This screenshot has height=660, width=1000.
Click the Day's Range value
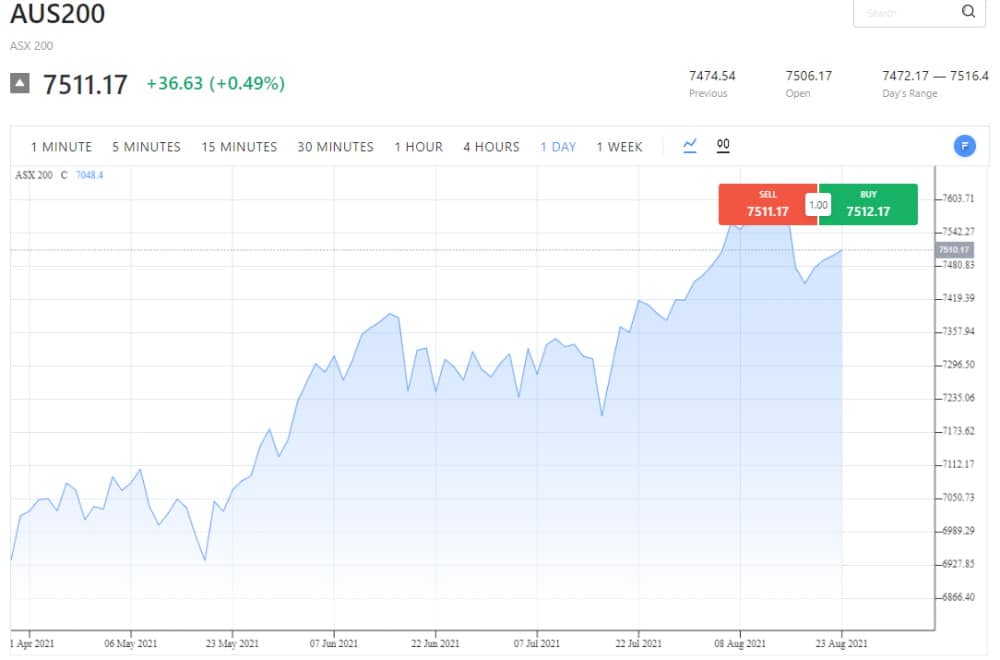point(935,76)
